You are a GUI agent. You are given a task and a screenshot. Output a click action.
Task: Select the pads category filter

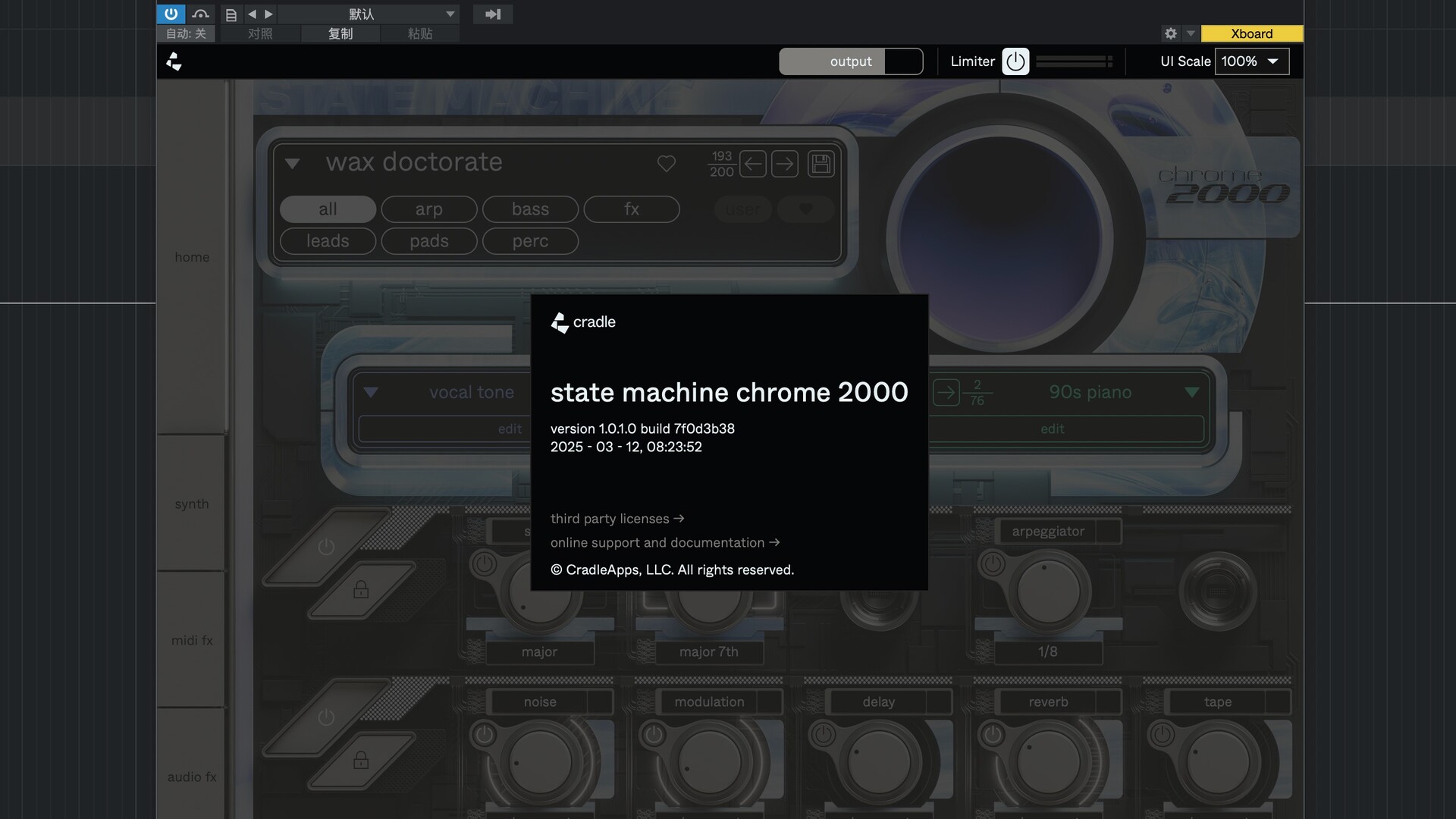(429, 241)
